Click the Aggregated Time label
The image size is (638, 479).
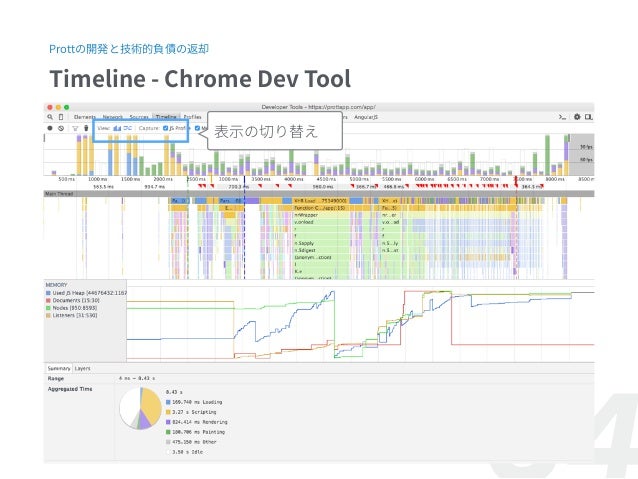click(70, 389)
